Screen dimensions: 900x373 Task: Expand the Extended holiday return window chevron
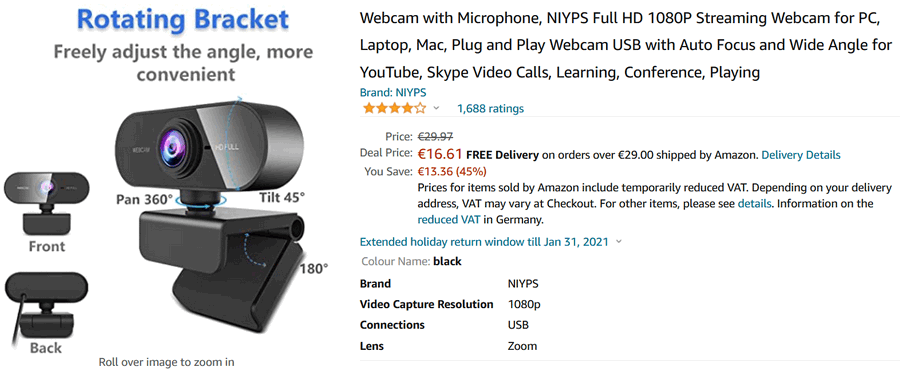618,242
